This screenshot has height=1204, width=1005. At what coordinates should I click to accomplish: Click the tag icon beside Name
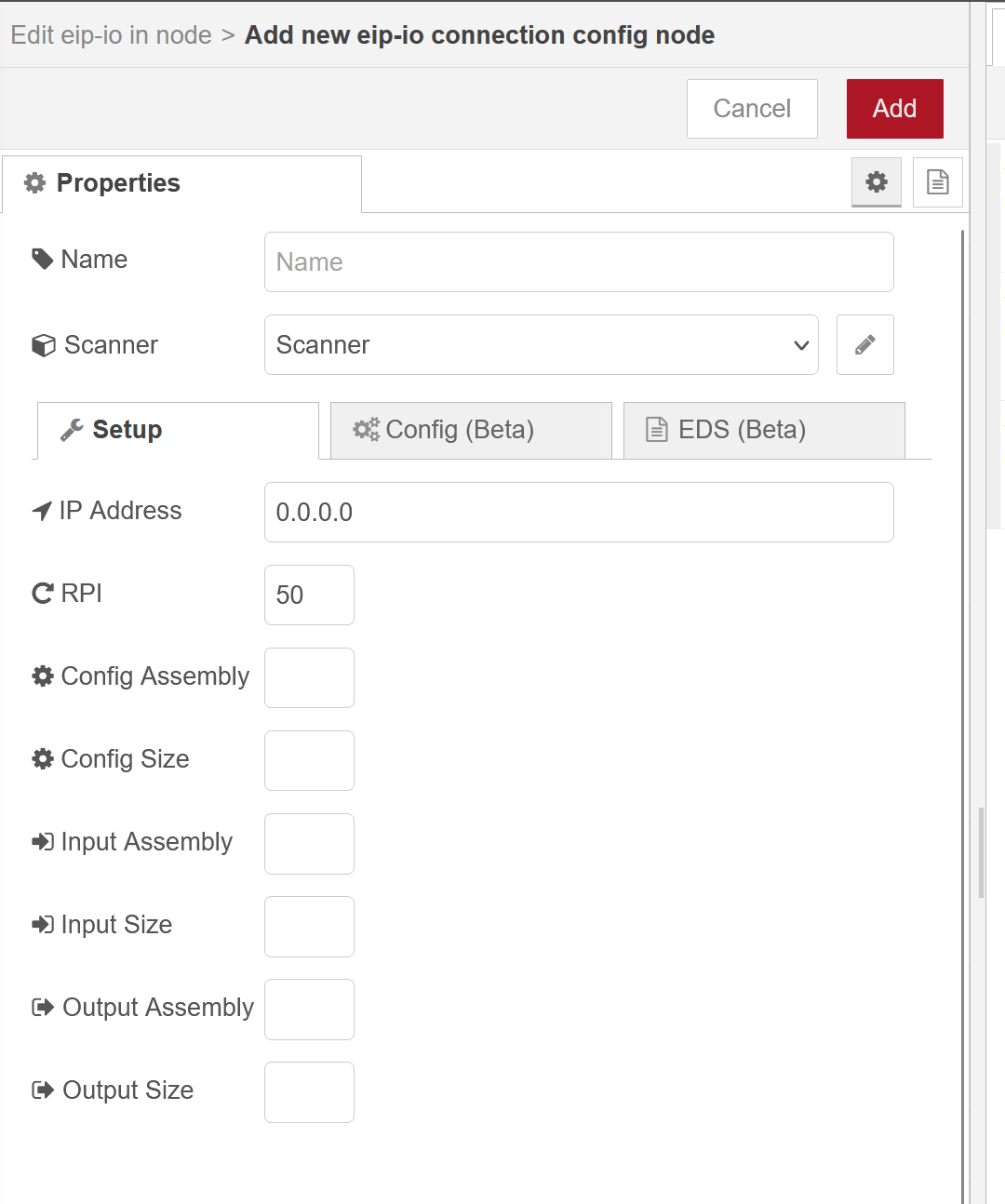point(42,259)
